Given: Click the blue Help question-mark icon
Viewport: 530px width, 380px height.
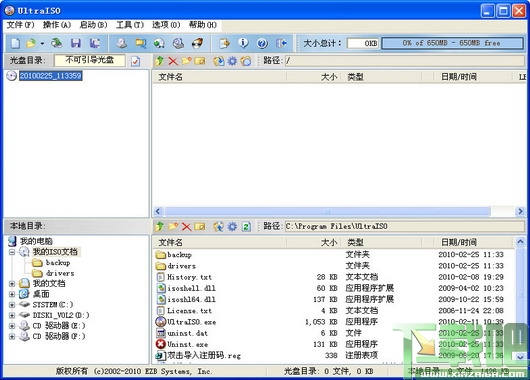Looking at the screenshot, I should pyautogui.click(x=262, y=43).
